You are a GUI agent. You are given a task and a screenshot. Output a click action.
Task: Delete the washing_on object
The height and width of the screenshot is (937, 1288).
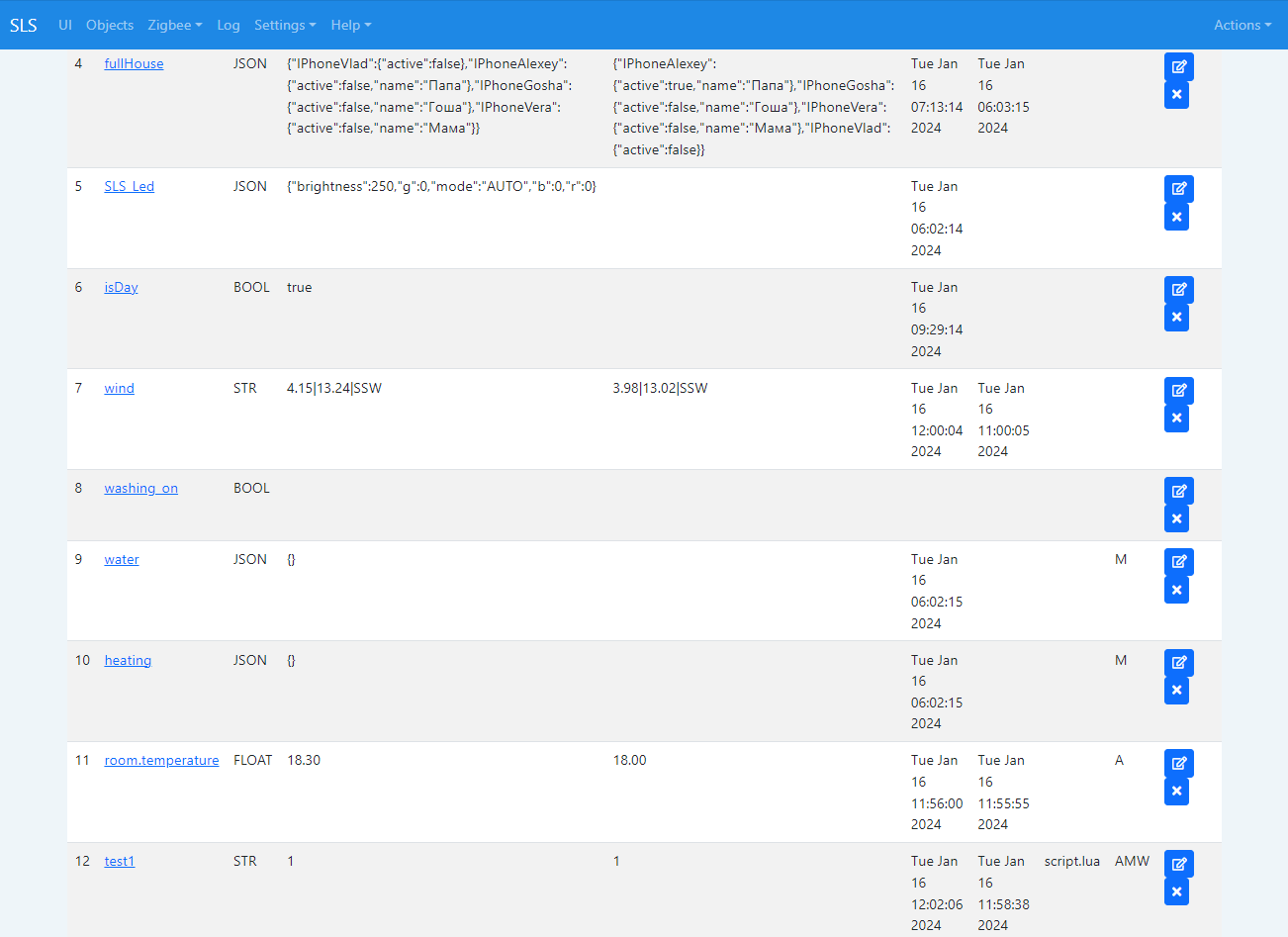point(1176,518)
